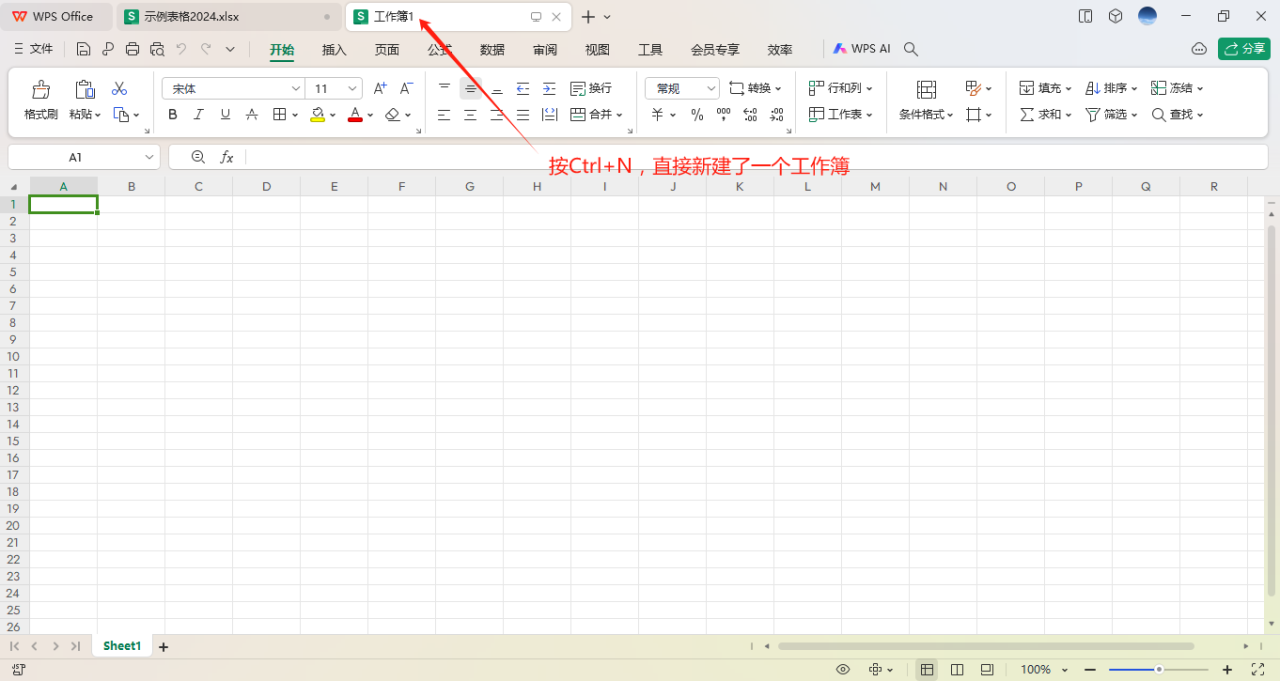Toggle left horizontal alignment
The image size is (1280, 681).
pyautogui.click(x=444, y=115)
